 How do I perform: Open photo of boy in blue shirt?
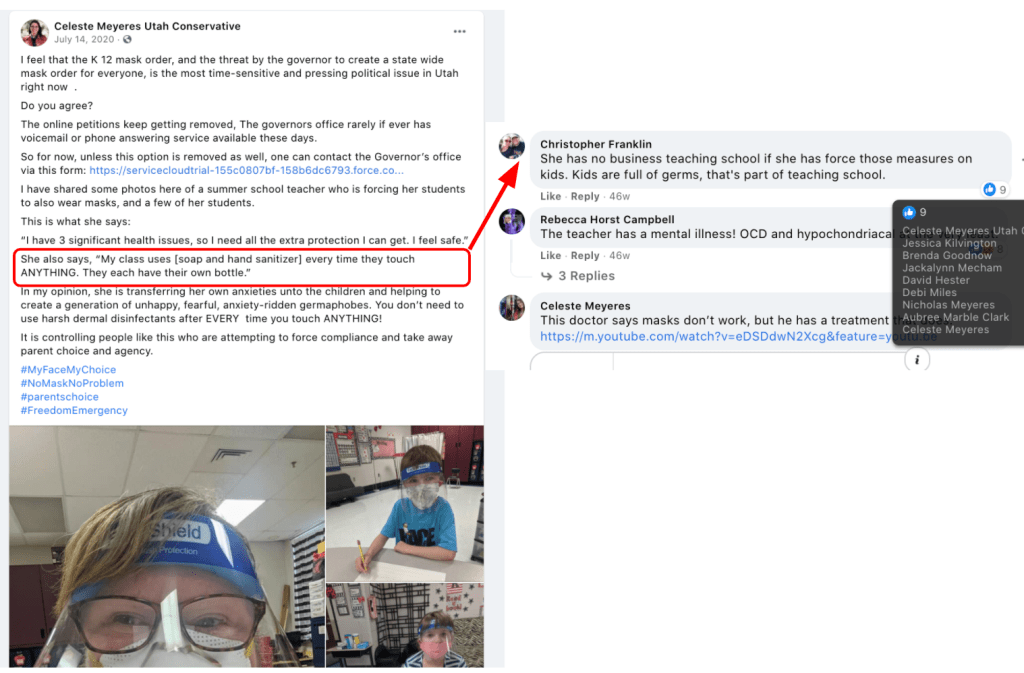405,503
